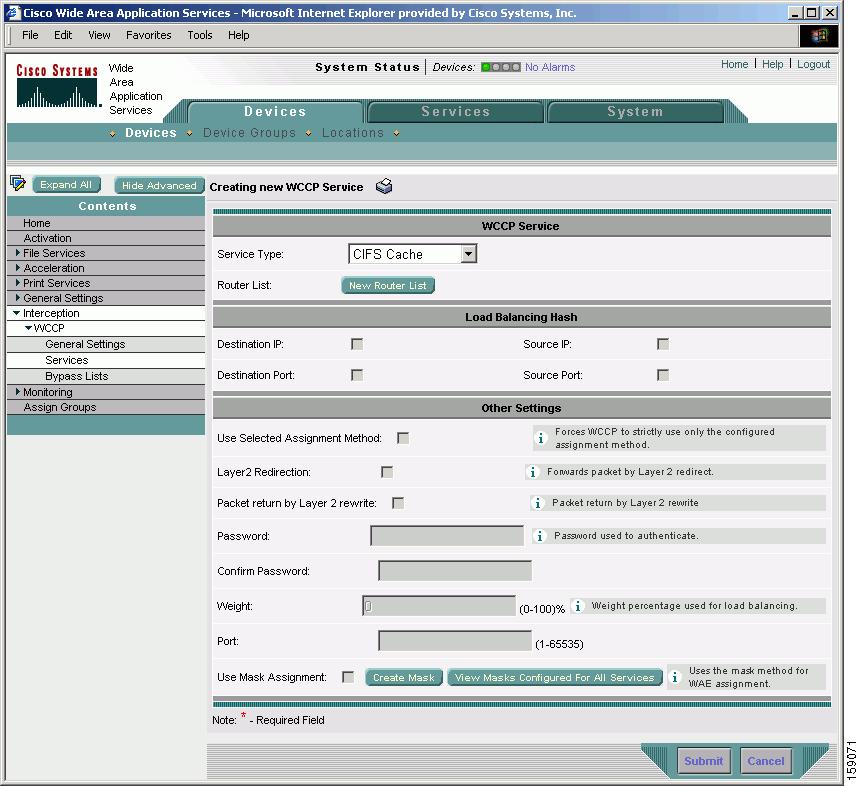859x786 pixels.
Task: Open the Device Groups submenu
Action: (x=249, y=133)
